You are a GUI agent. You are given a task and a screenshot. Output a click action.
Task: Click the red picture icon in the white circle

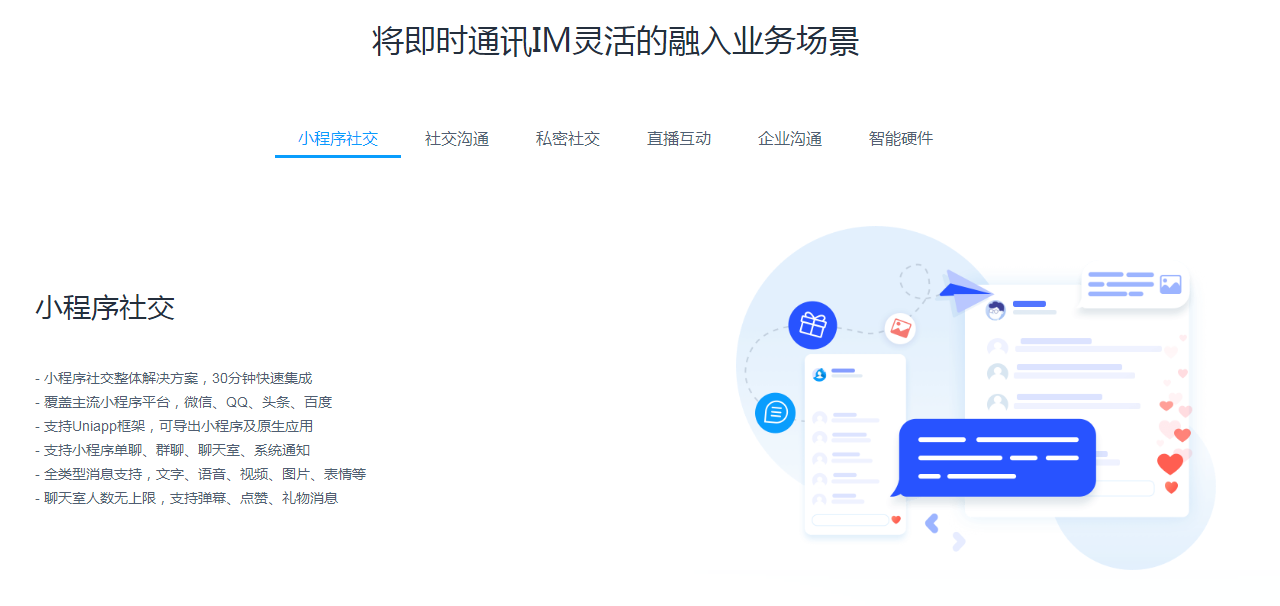click(900, 328)
